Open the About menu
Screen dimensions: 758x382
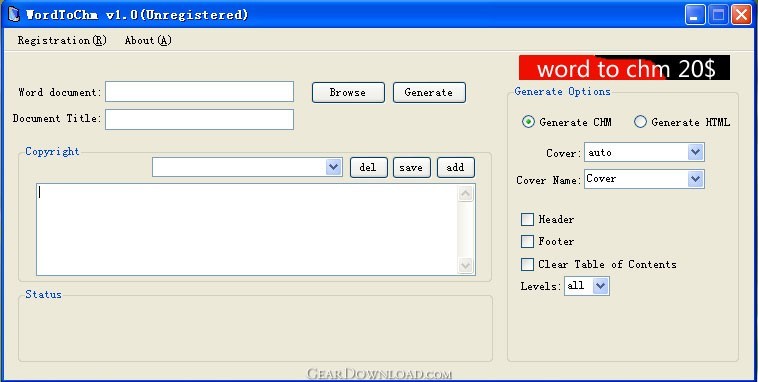coord(148,41)
